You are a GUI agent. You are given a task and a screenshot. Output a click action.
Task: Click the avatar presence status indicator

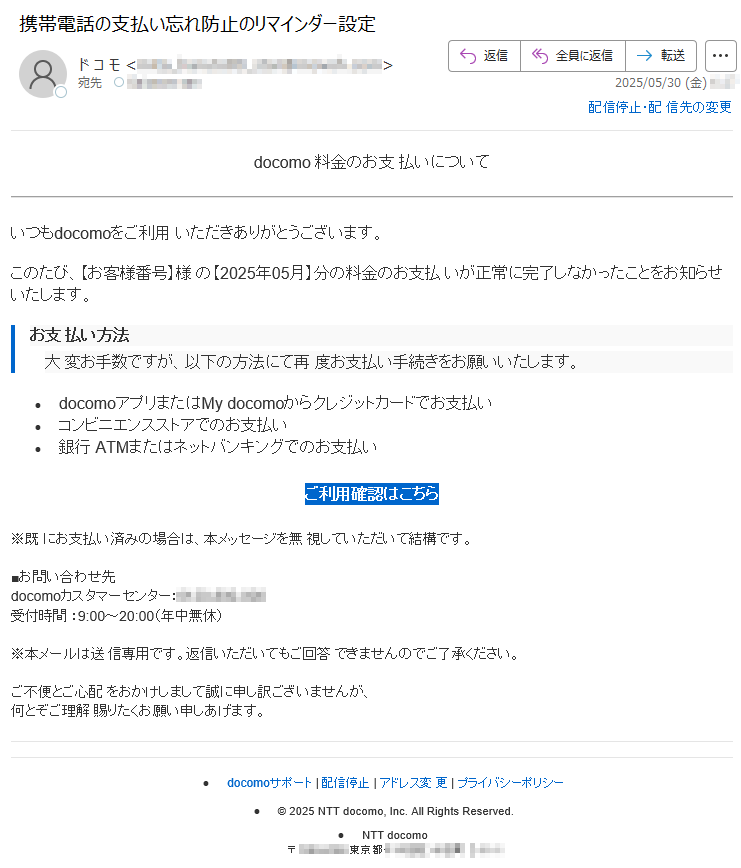pyautogui.click(x=61, y=92)
